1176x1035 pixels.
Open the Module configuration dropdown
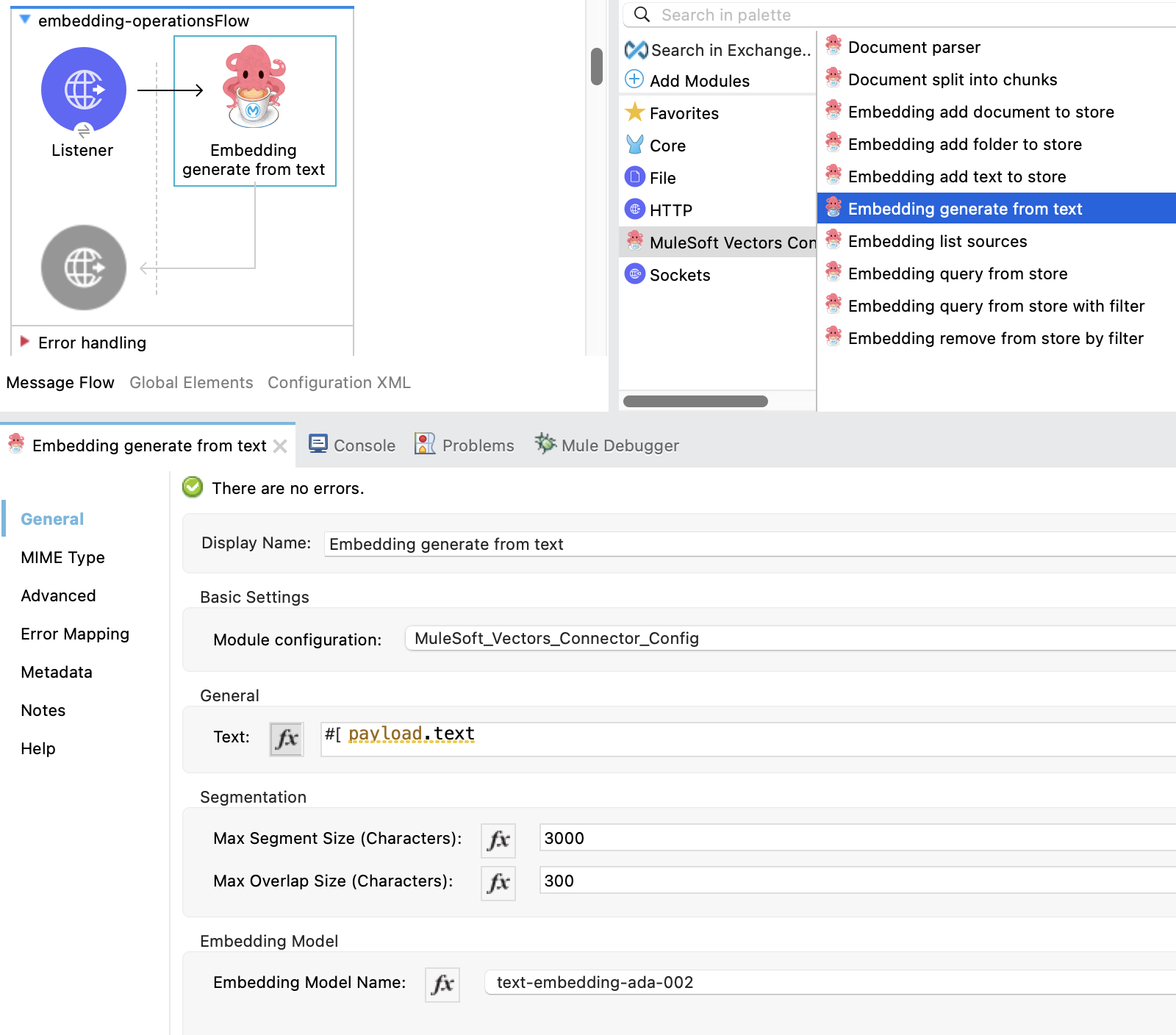tap(790, 638)
